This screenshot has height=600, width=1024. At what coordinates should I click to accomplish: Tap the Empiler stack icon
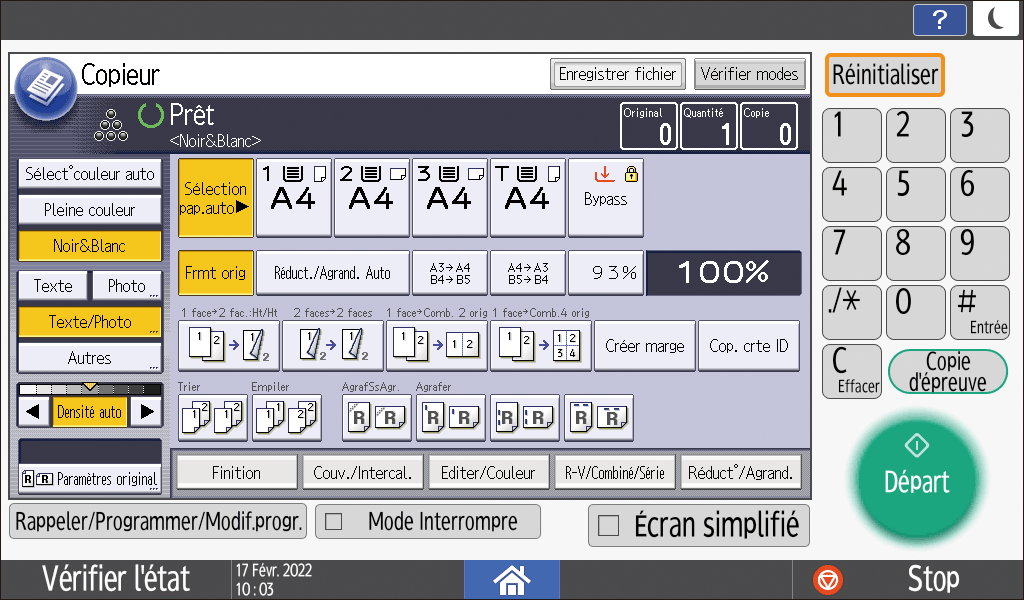tap(286, 418)
